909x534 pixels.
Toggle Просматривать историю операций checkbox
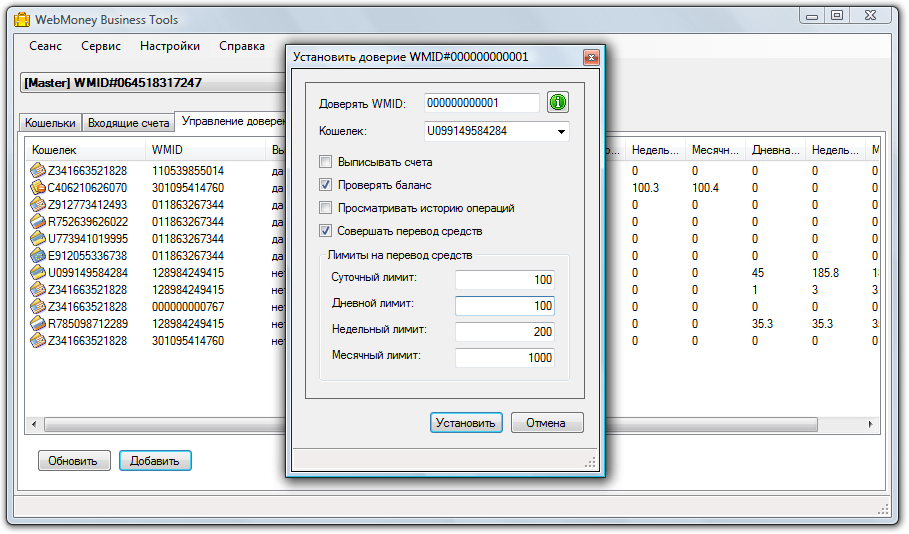325,208
